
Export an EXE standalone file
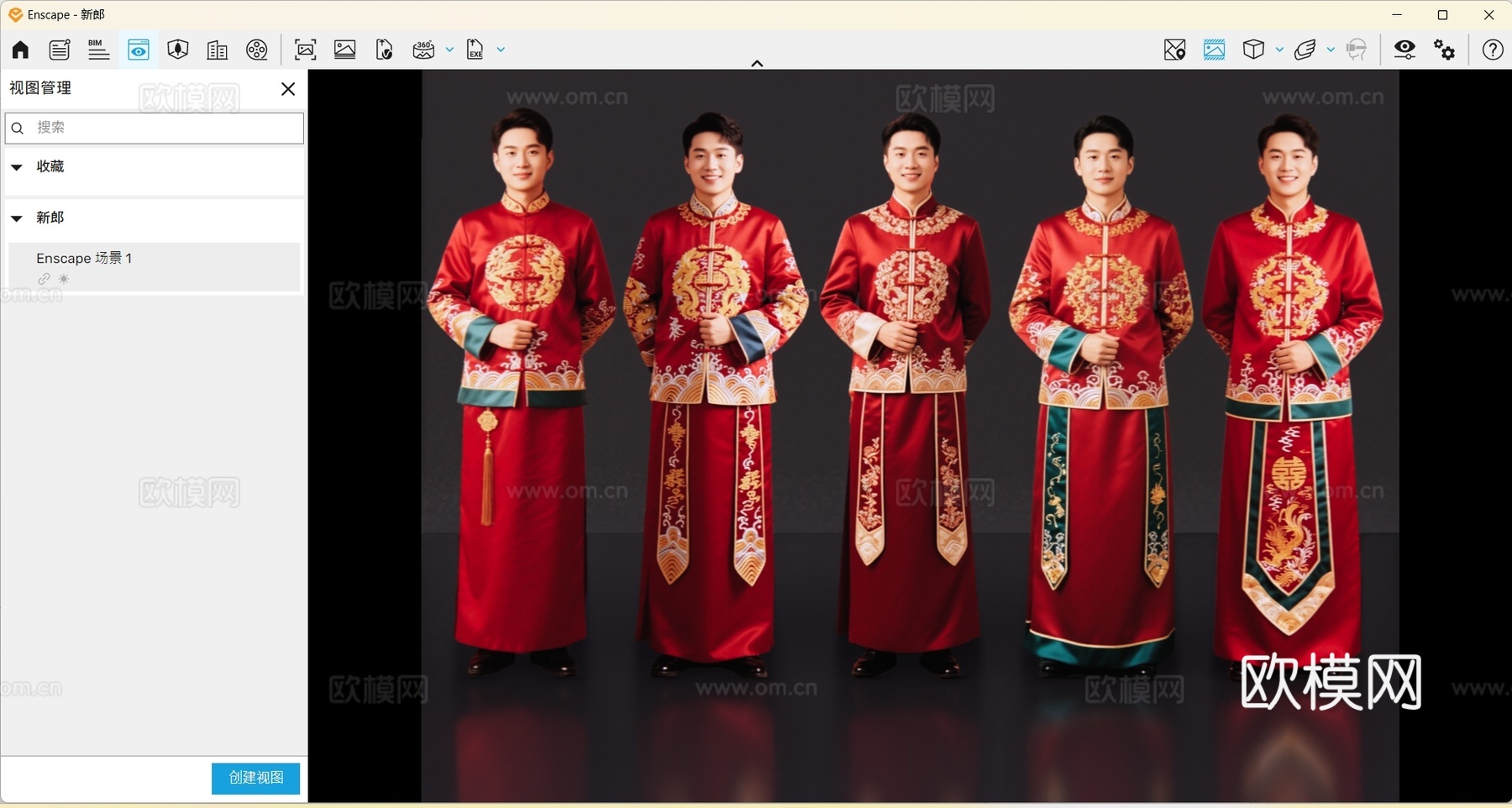(x=475, y=50)
